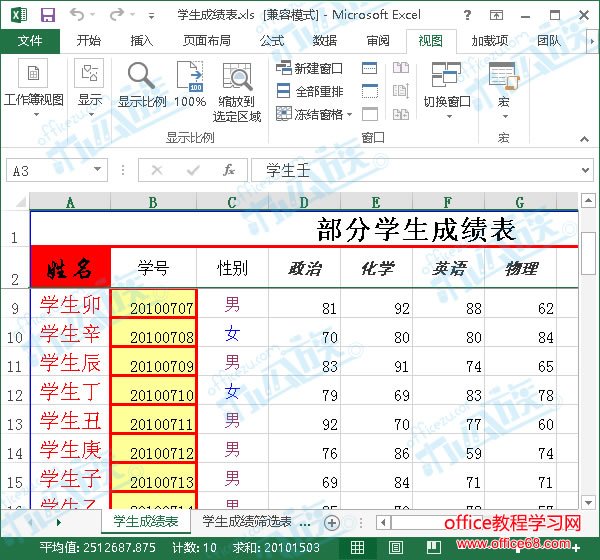This screenshot has height=560, width=600.
Task: Click the Save icon in quick access toolbar
Action: (48, 15)
